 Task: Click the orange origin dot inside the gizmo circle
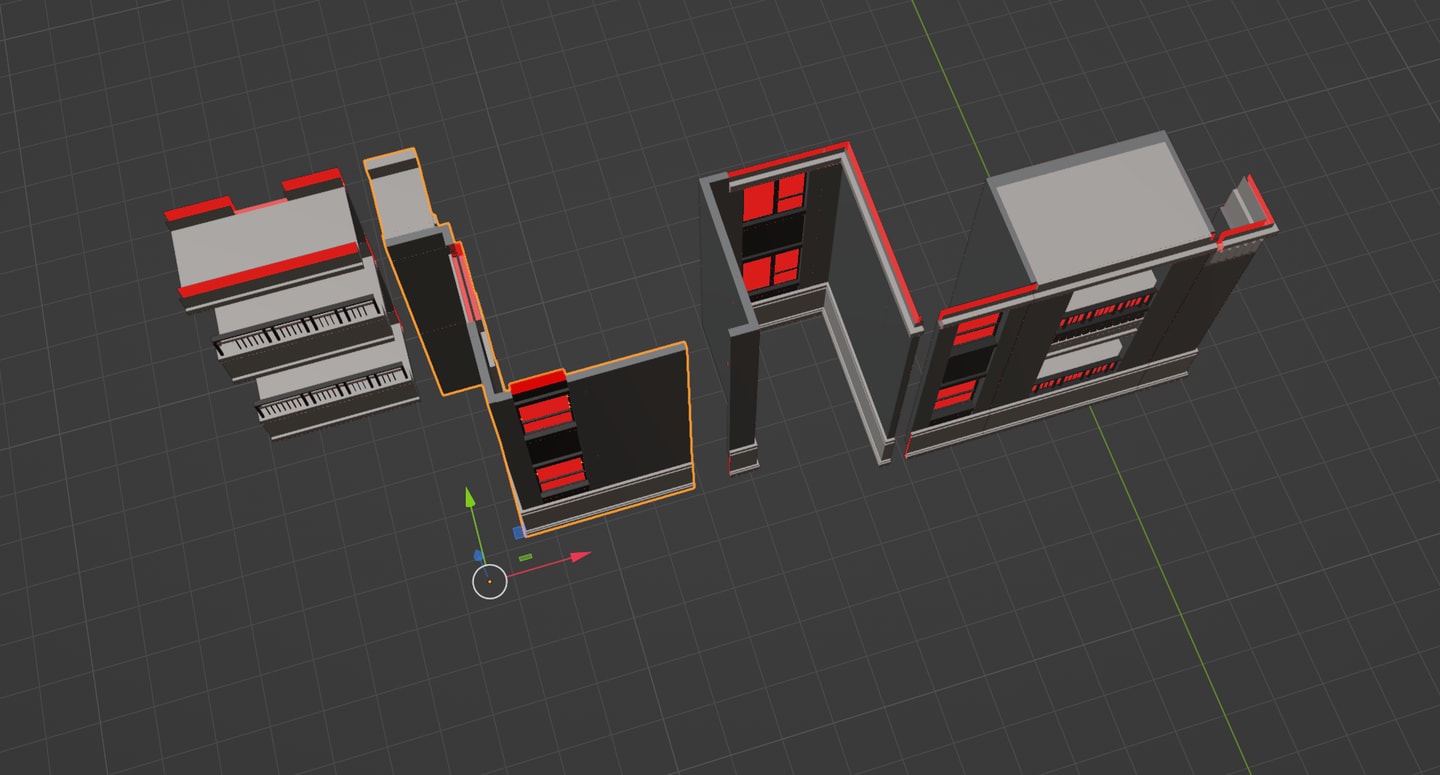(x=489, y=581)
